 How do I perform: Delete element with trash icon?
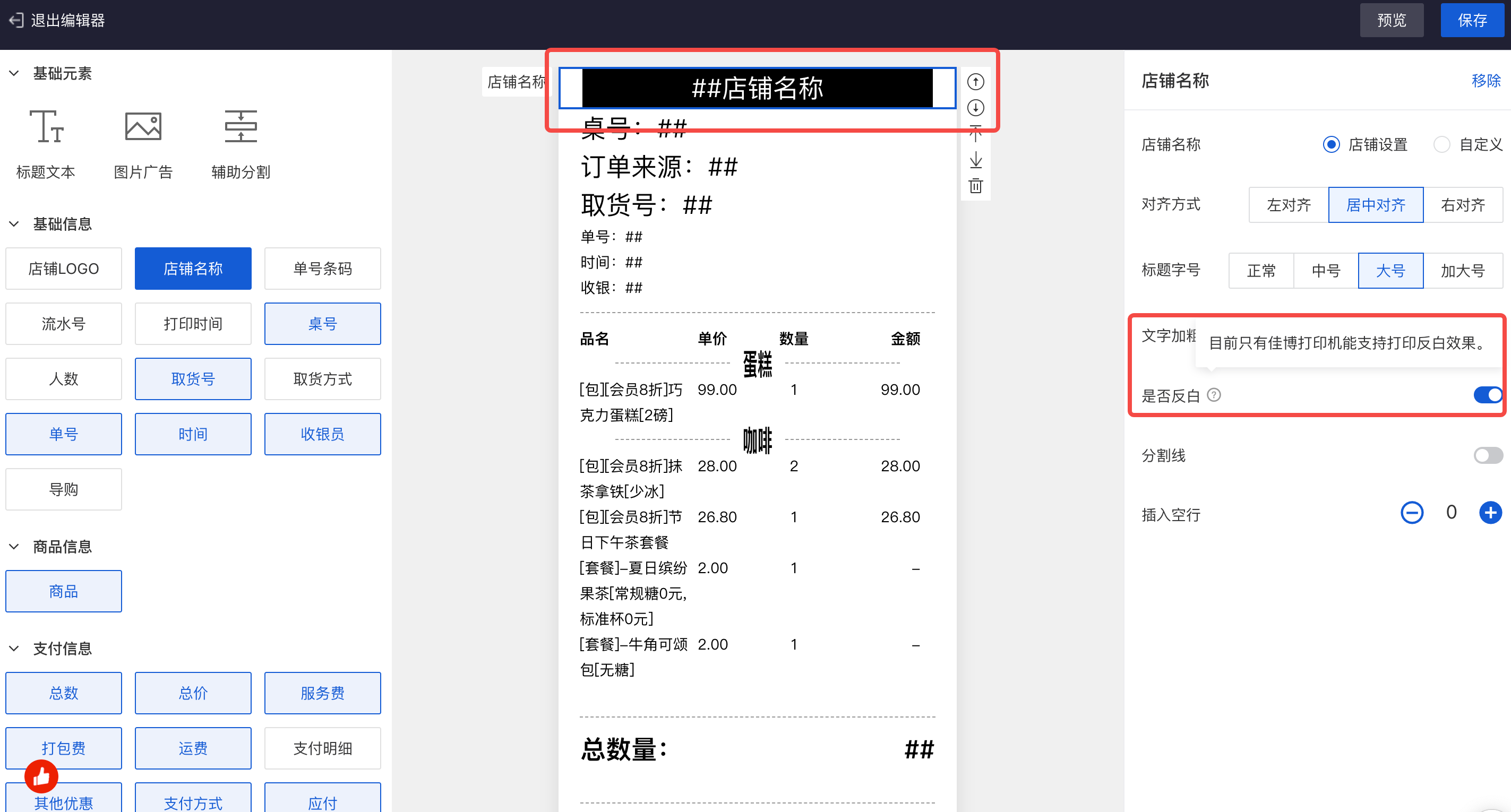975,186
